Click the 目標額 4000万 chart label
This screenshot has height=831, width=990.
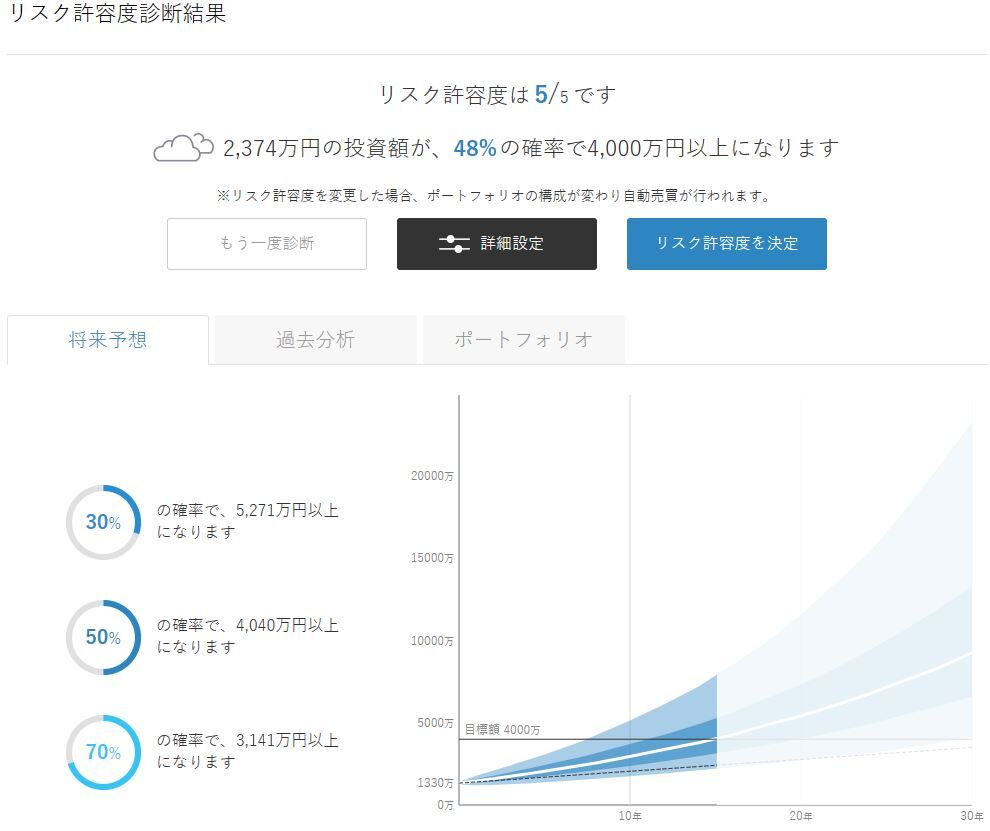click(503, 729)
